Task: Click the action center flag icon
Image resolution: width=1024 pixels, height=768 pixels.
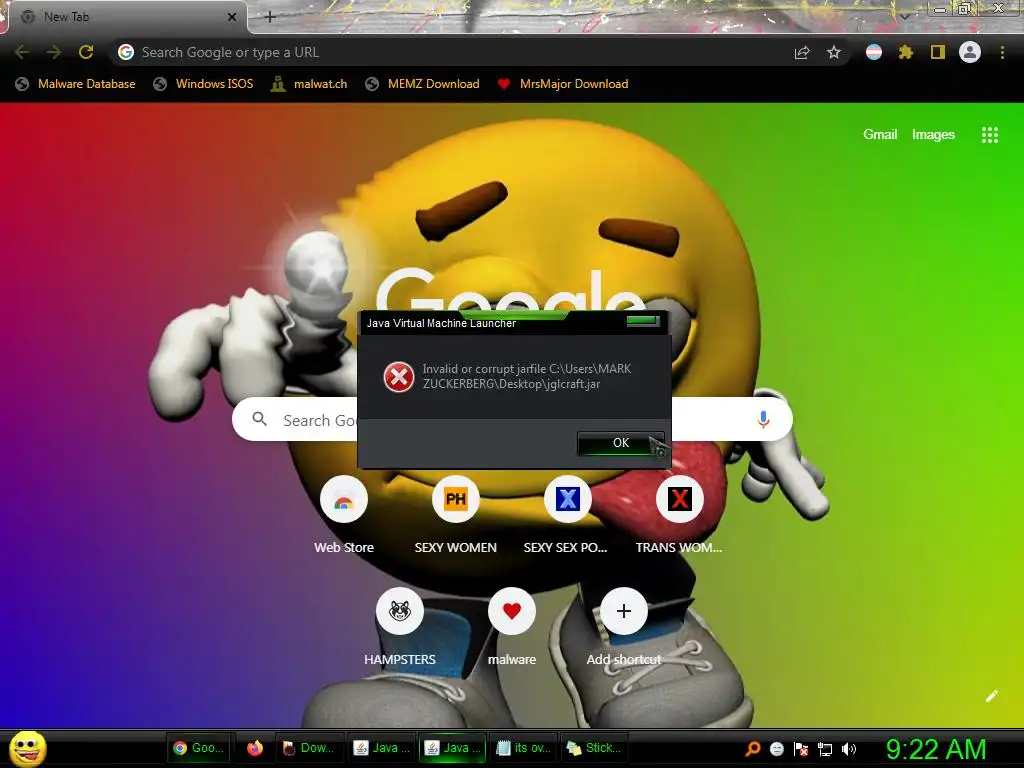Action: tap(801, 749)
